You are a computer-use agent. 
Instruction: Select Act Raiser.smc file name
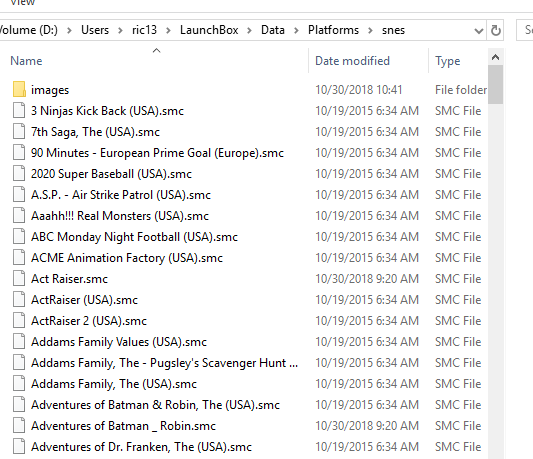(x=69, y=279)
